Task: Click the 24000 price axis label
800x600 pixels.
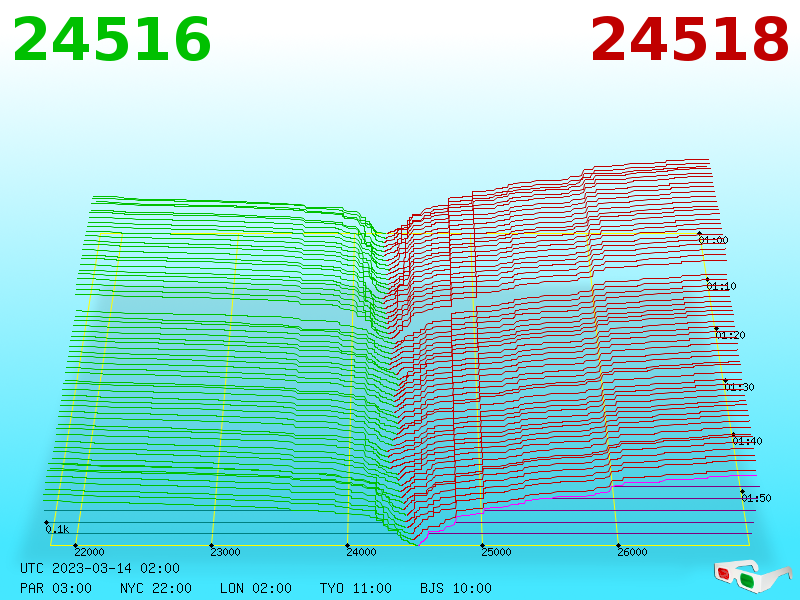Action: pyautogui.click(x=361, y=552)
